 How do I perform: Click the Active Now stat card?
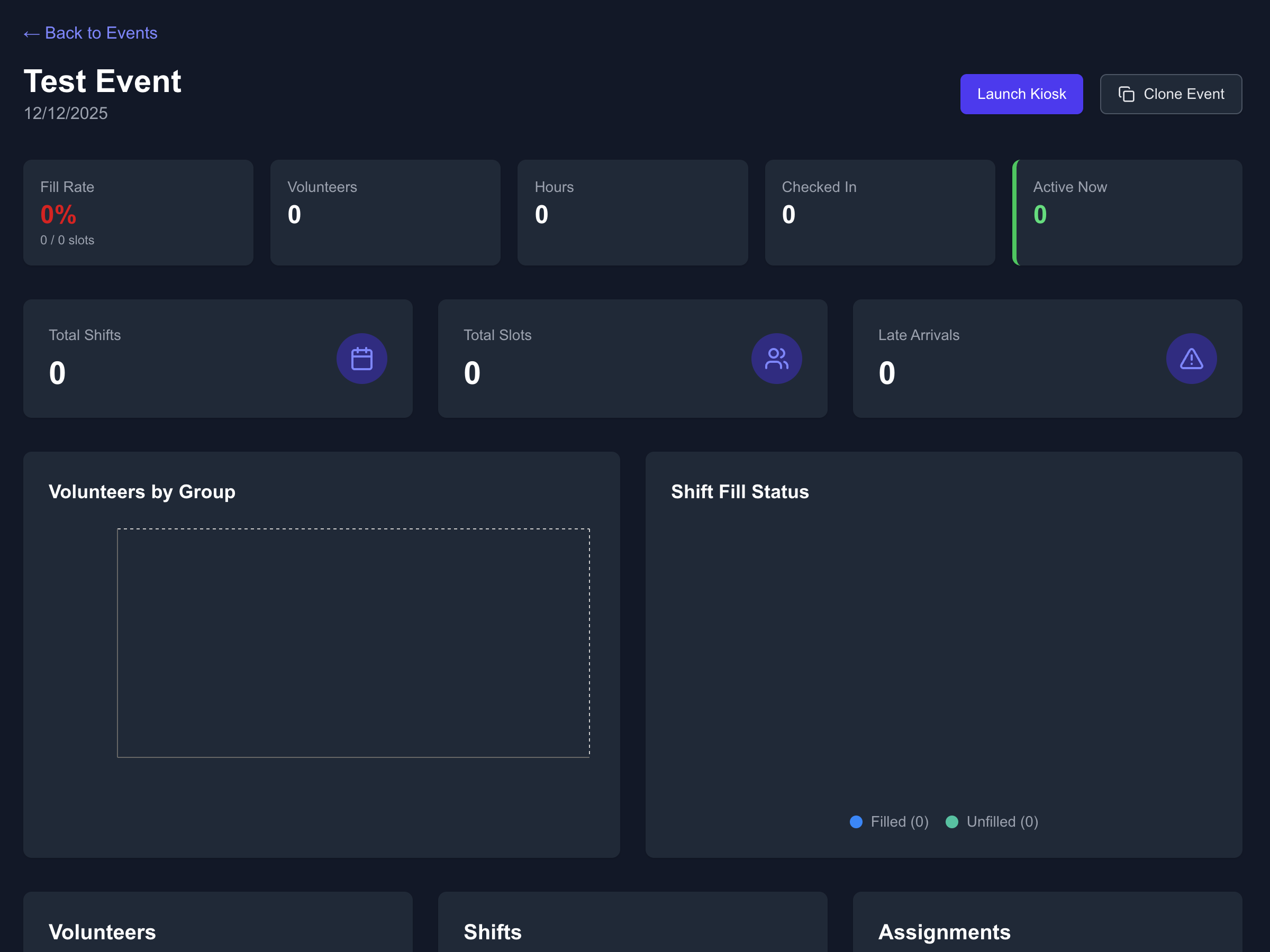(x=1127, y=212)
